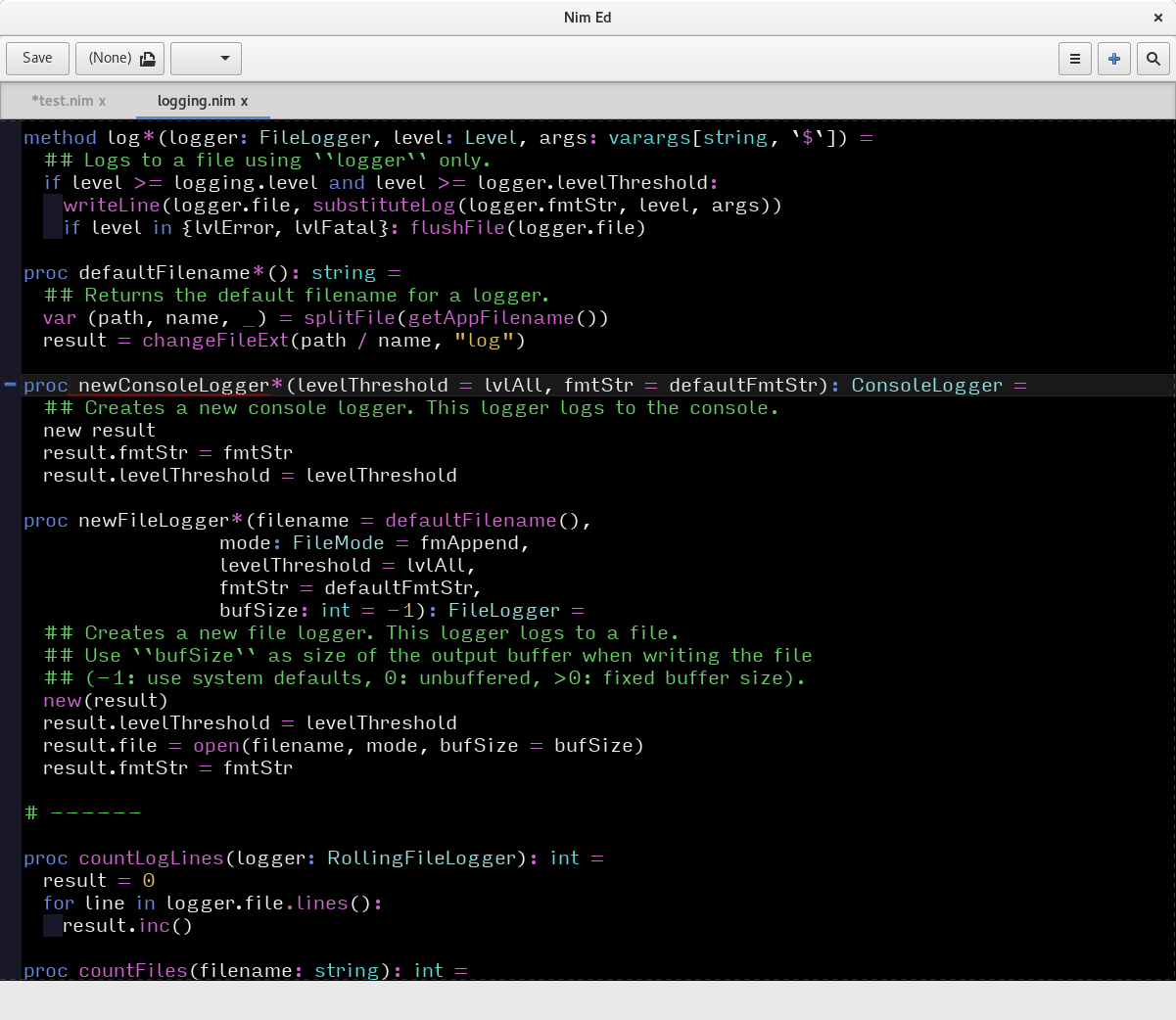1176x1020 pixels.
Task: Place cursor on 'method' keyword in first line
Action: tap(60, 138)
